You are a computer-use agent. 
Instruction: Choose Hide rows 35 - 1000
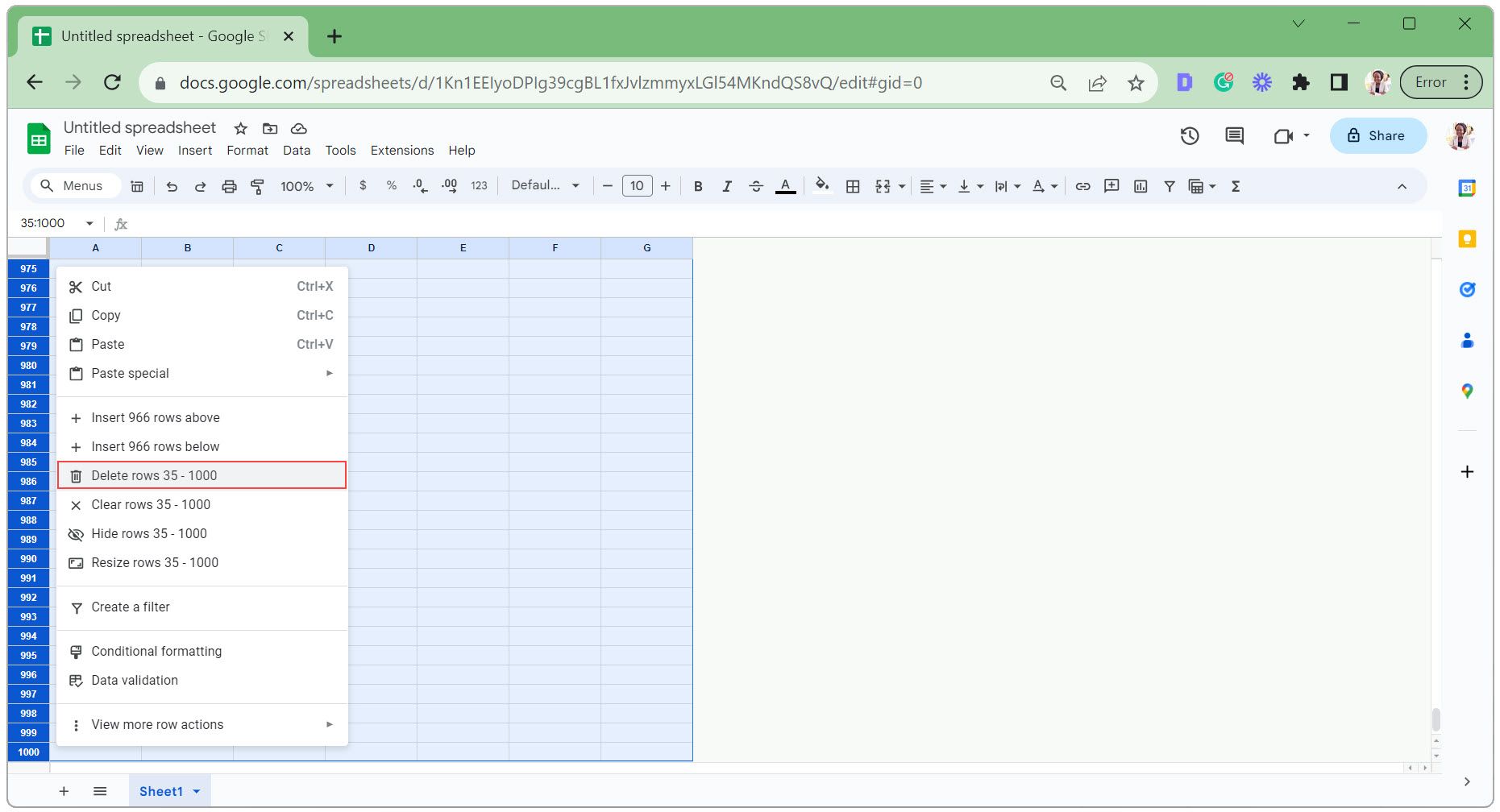point(149,533)
